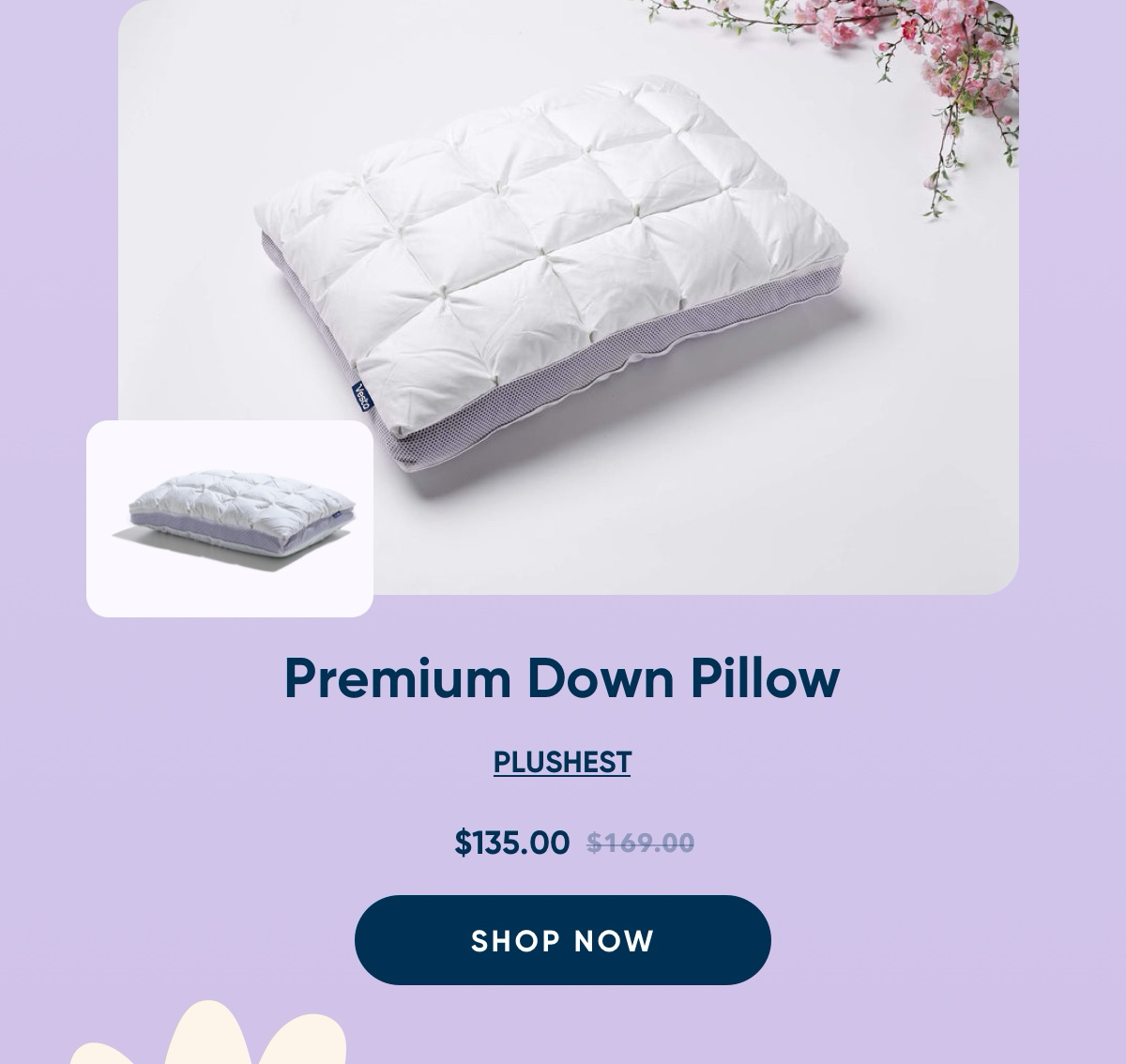Open the PLUSHEST underlined link
The width and height of the screenshot is (1126, 1064).
pyautogui.click(x=562, y=762)
